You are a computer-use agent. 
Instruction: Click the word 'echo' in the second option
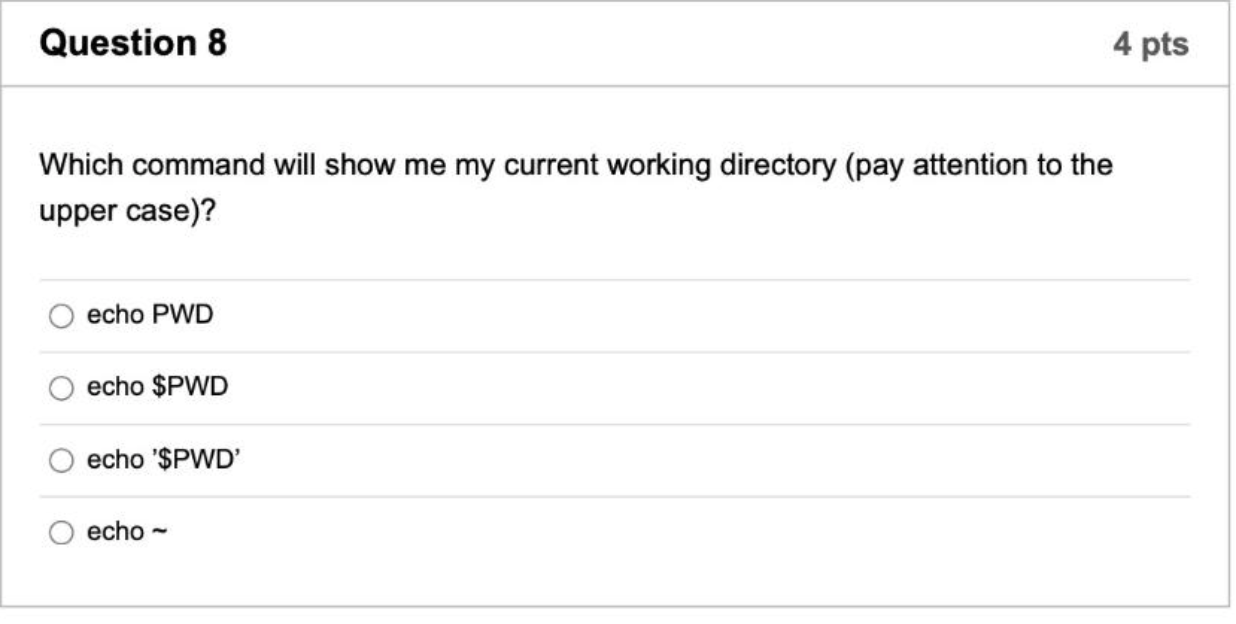coord(115,387)
